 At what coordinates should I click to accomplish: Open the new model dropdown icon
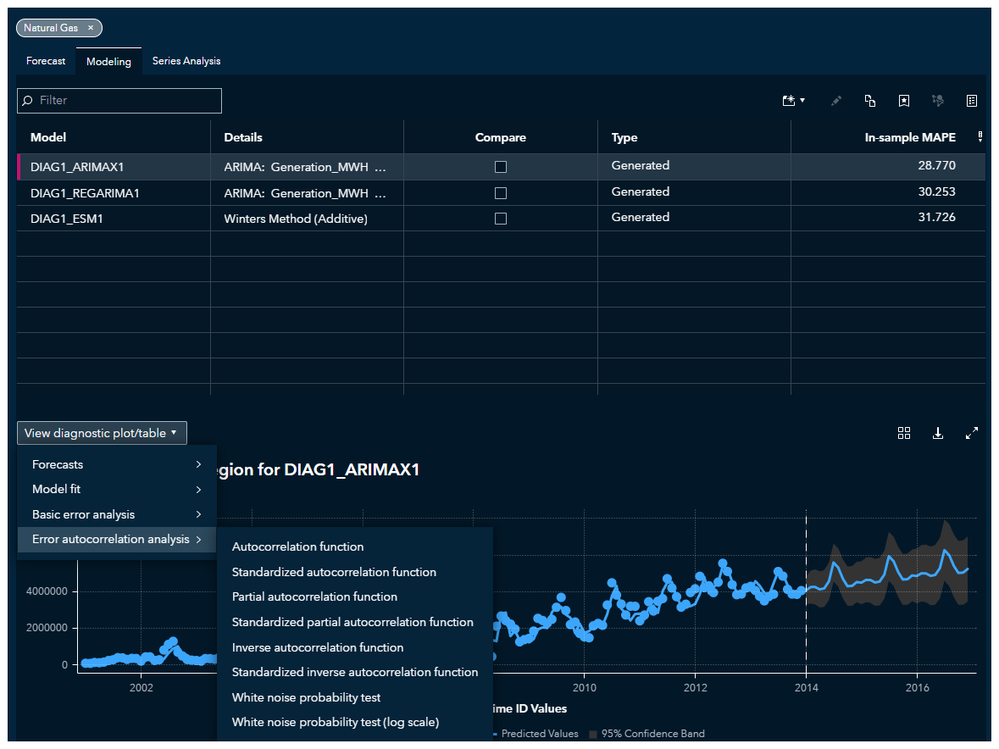click(x=794, y=101)
